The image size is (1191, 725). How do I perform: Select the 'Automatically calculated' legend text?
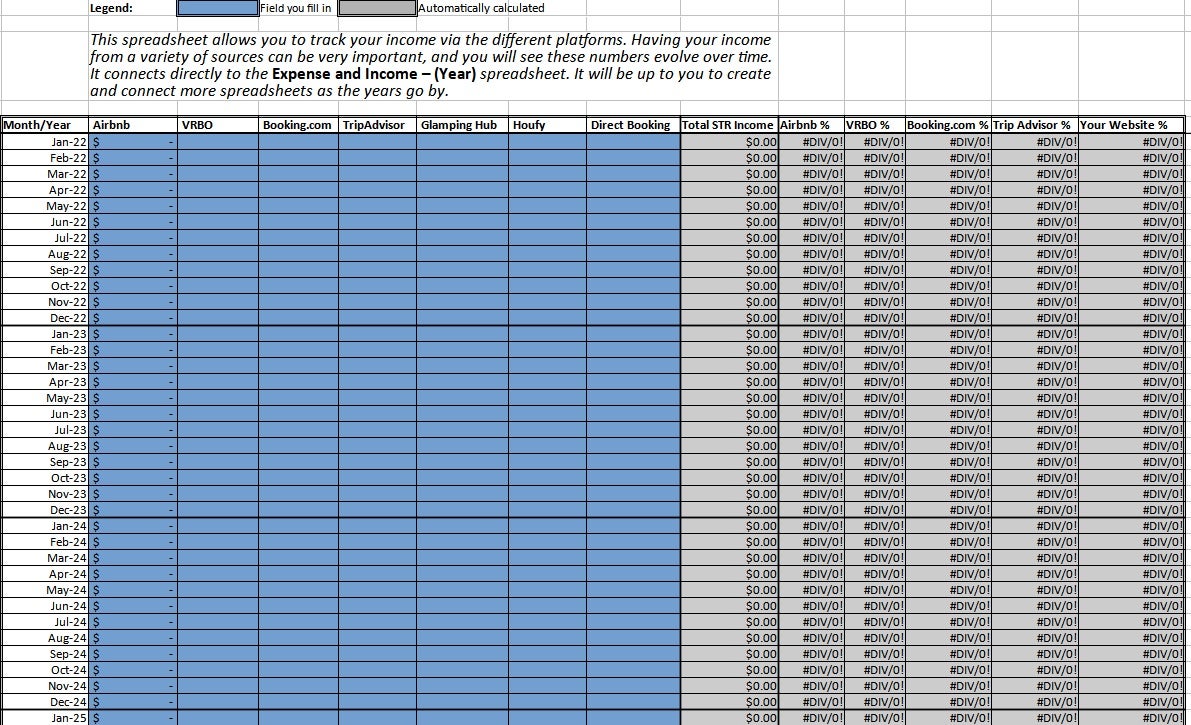(x=481, y=8)
